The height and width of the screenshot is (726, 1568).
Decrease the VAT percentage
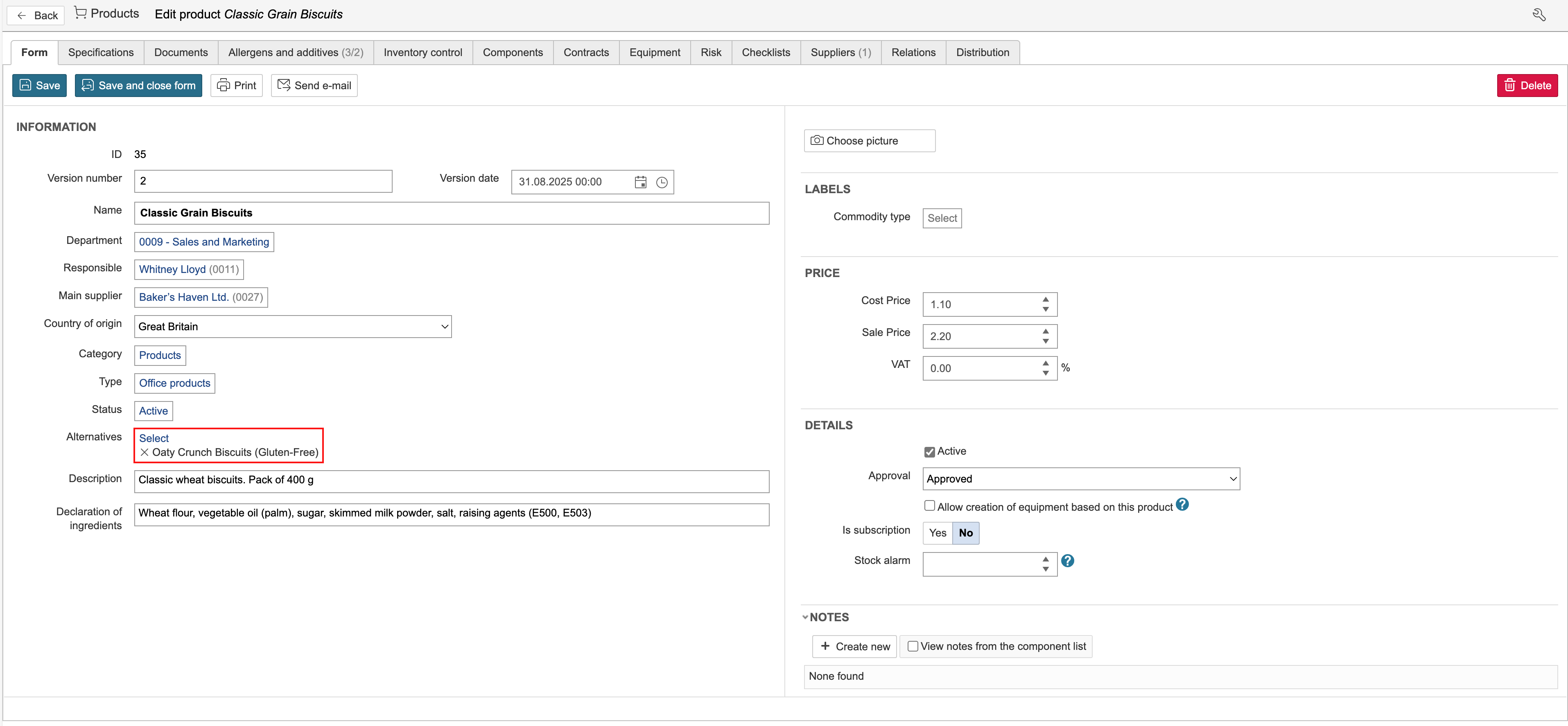[1045, 373]
